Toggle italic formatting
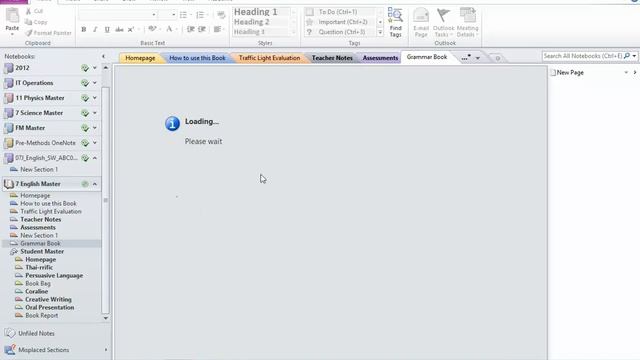This screenshot has height=360, width=640. tap(95, 29)
